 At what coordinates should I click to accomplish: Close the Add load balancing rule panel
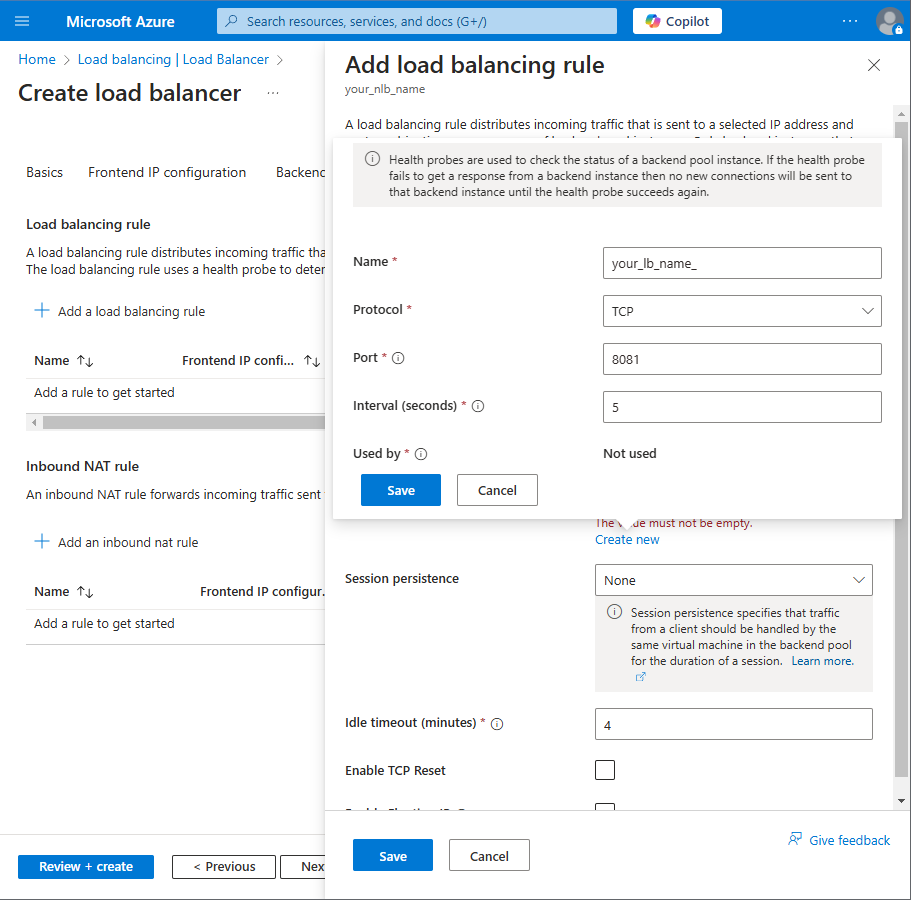click(x=874, y=65)
